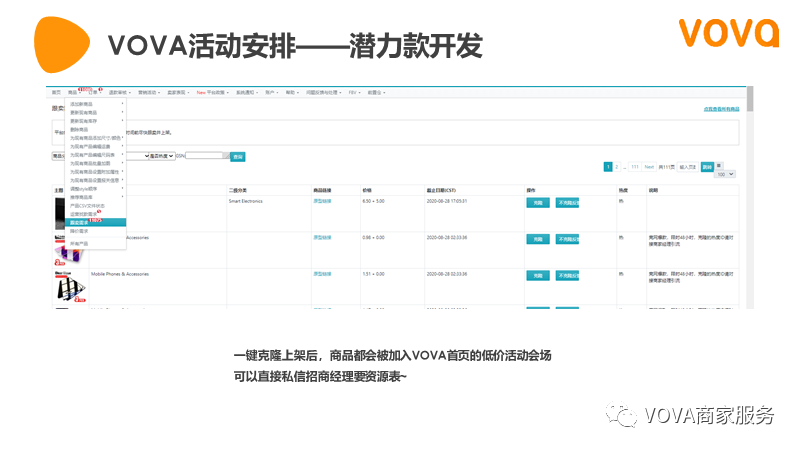The width and height of the screenshot is (800, 450).
Task: Click the 点我查看所有商品 link
Action: [x=721, y=109]
